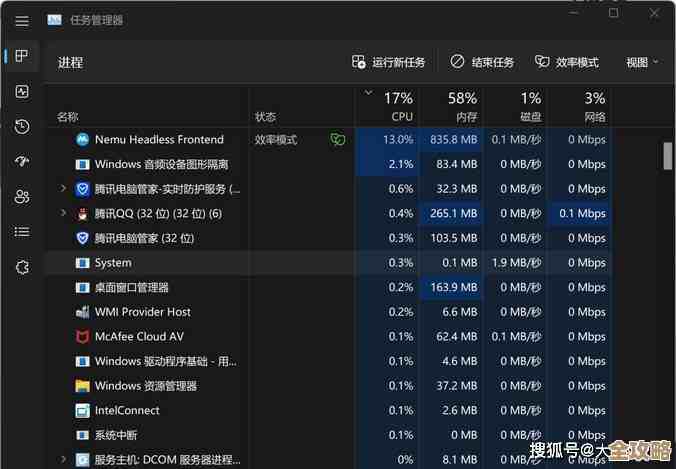This screenshot has height=469, width=676.
Task: Click 运行新任务 to run a new task
Action: pos(388,63)
